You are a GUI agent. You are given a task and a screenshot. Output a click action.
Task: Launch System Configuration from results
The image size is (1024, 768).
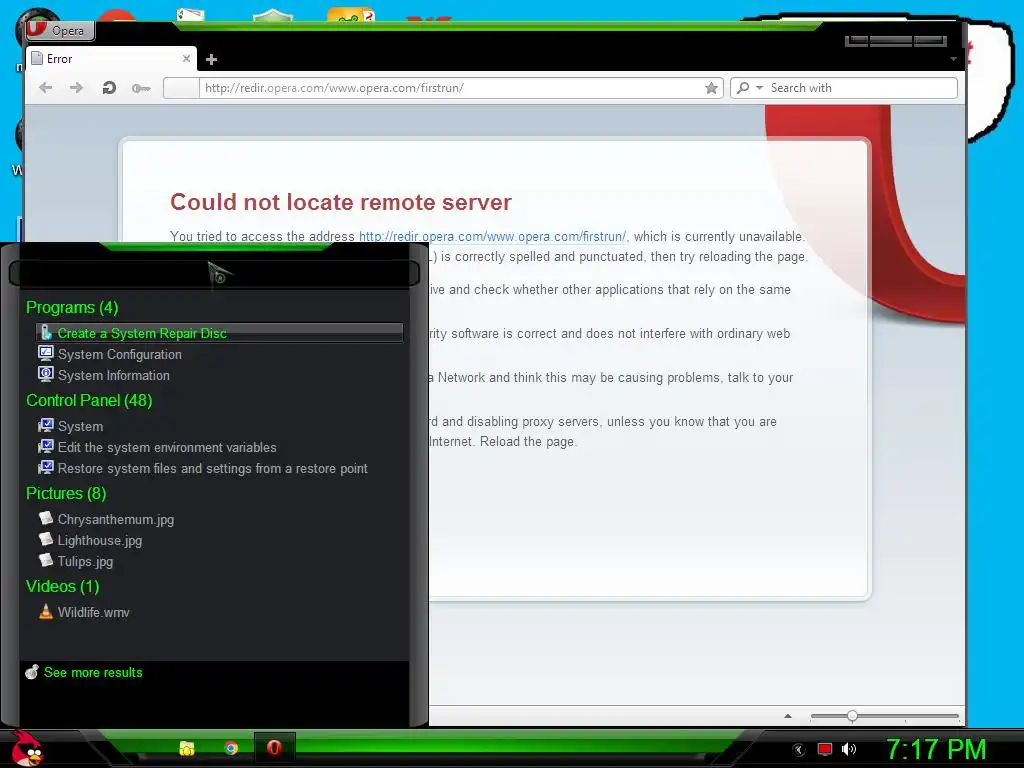[x=120, y=355]
